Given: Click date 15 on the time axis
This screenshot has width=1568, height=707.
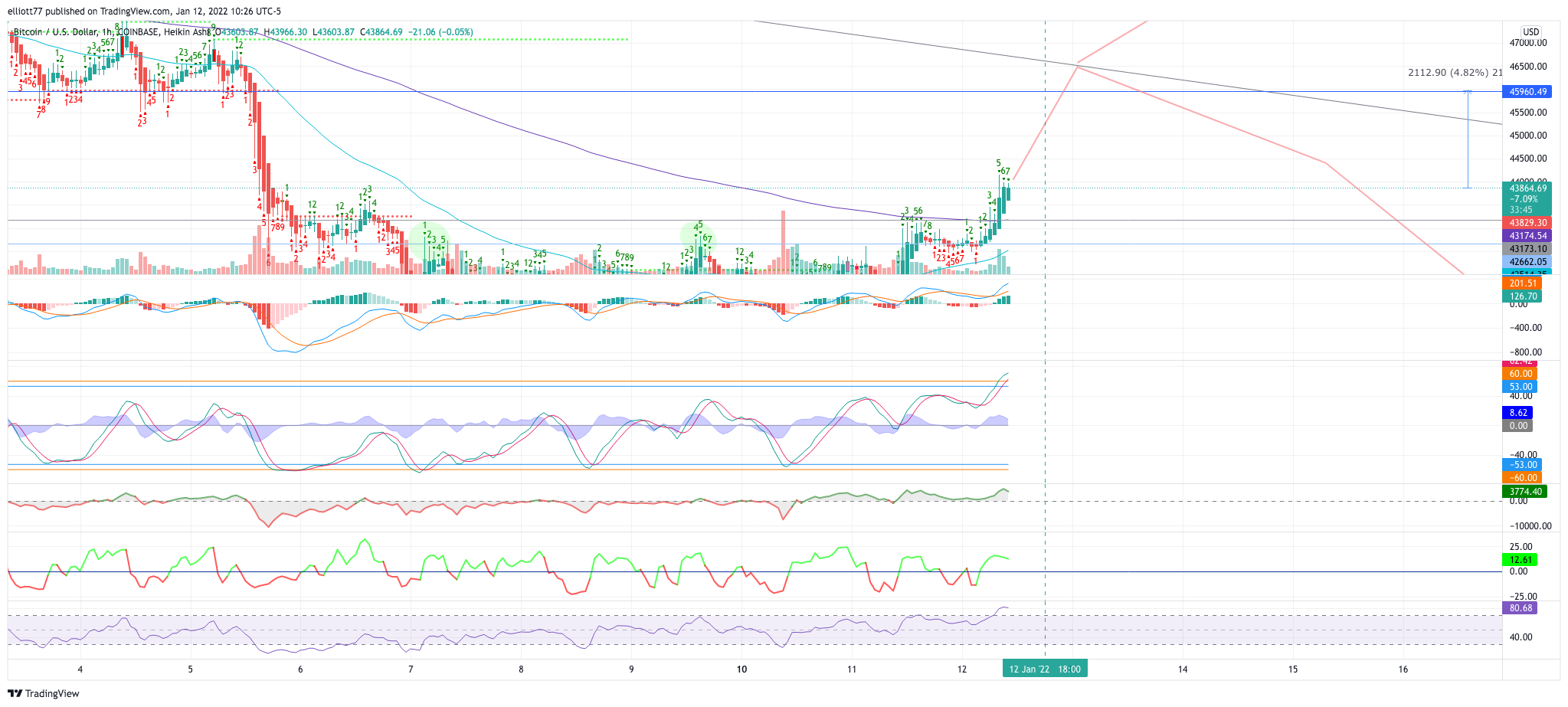Looking at the screenshot, I should pyautogui.click(x=1293, y=669).
